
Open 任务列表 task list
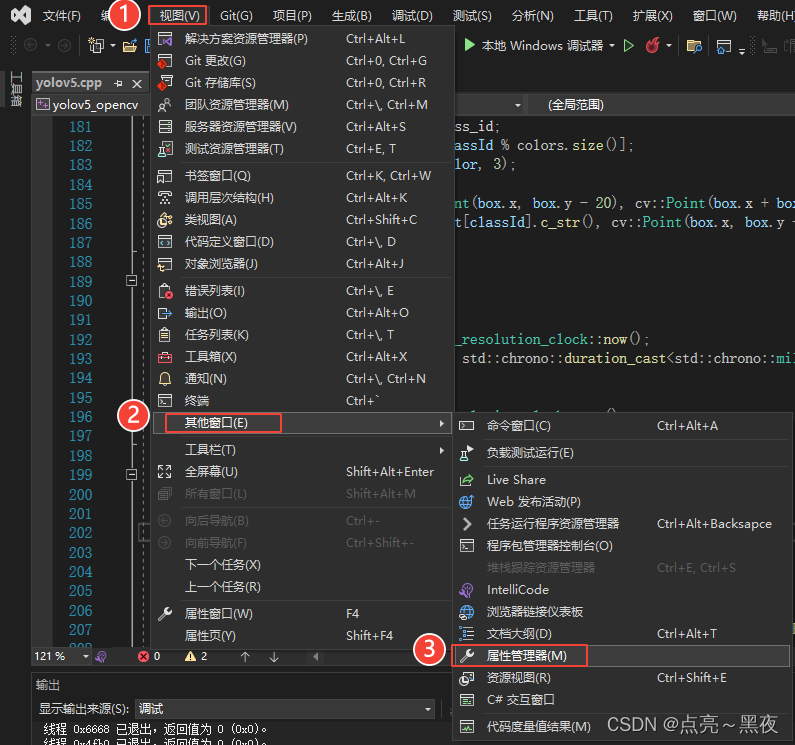(x=302, y=335)
